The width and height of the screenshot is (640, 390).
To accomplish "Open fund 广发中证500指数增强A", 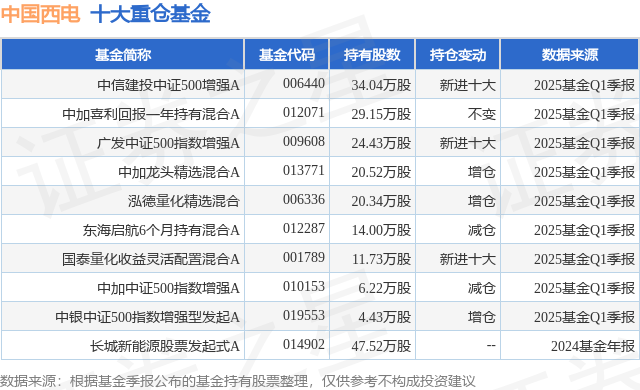I will pos(168,143).
